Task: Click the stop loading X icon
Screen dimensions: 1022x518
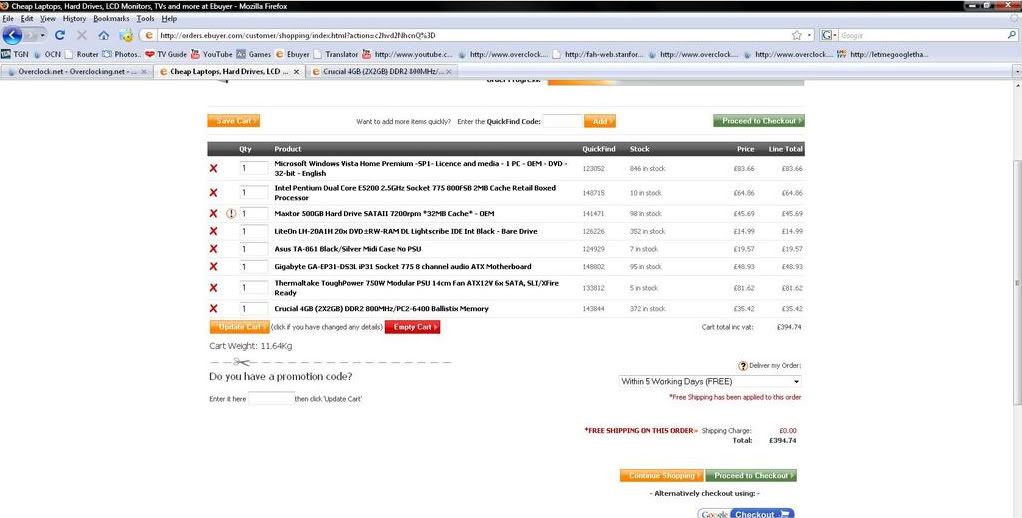Action: pyautogui.click(x=81, y=35)
